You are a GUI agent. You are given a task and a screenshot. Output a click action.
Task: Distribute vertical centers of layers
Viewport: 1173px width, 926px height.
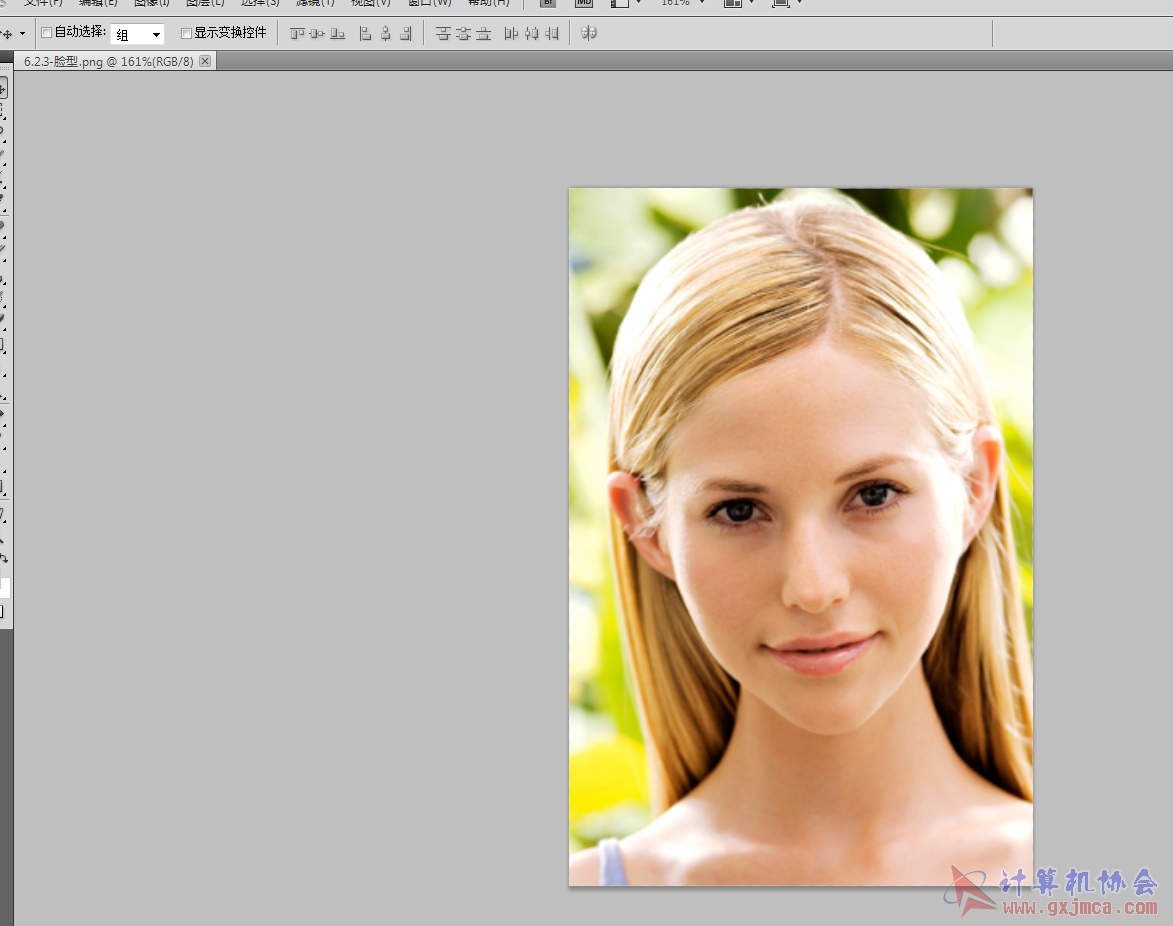click(463, 34)
